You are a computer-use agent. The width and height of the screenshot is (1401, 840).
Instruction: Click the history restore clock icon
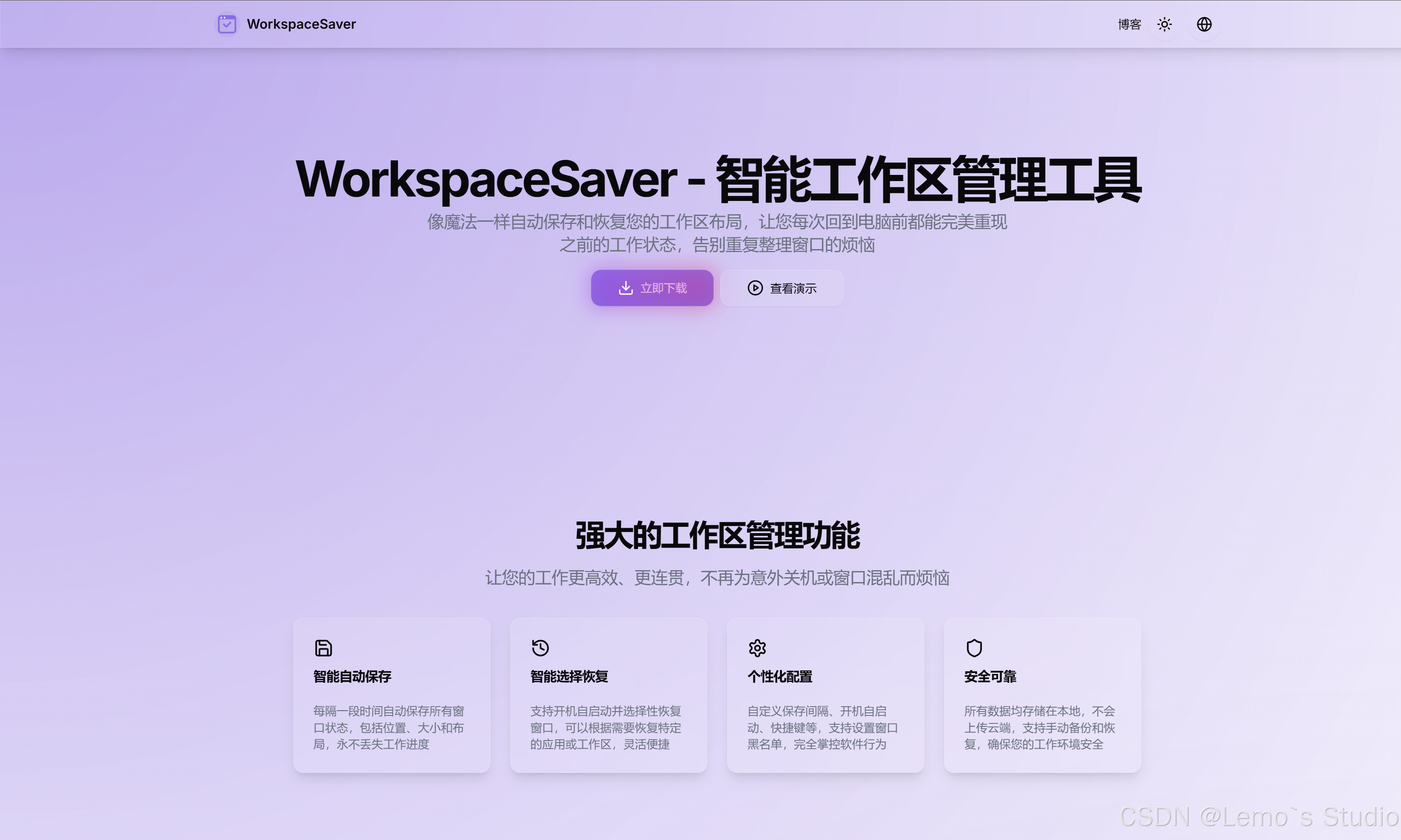pos(540,647)
